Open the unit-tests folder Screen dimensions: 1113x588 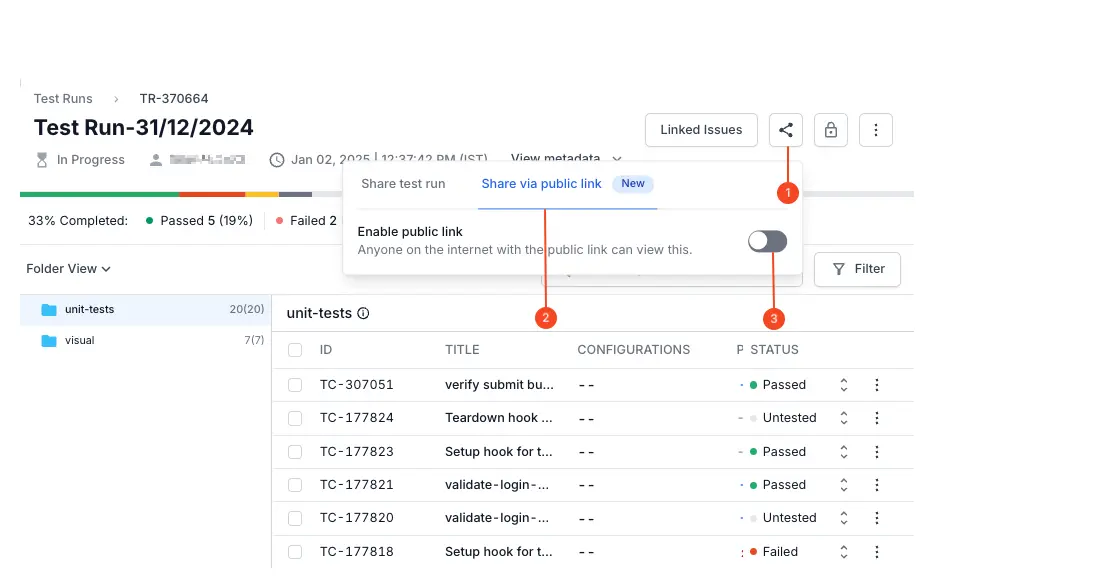pyautogui.click(x=89, y=310)
